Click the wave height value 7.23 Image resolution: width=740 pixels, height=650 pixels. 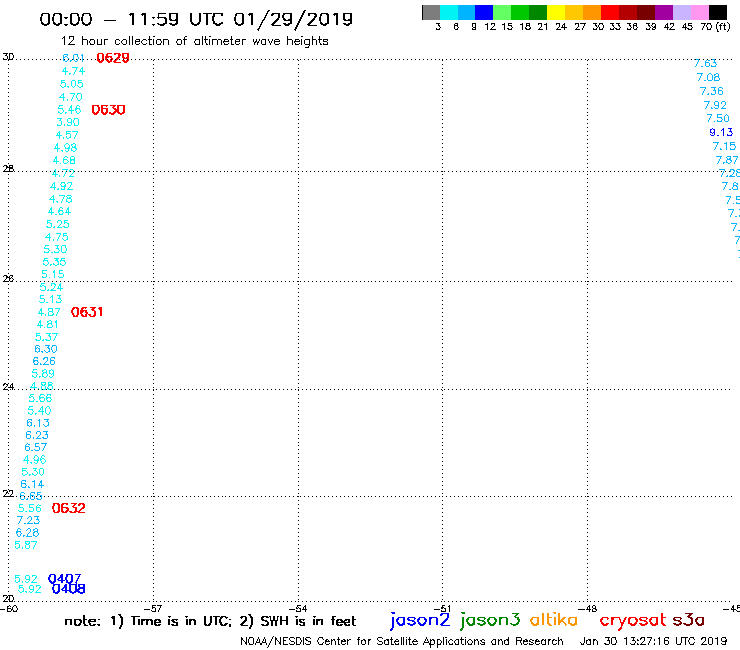28,520
